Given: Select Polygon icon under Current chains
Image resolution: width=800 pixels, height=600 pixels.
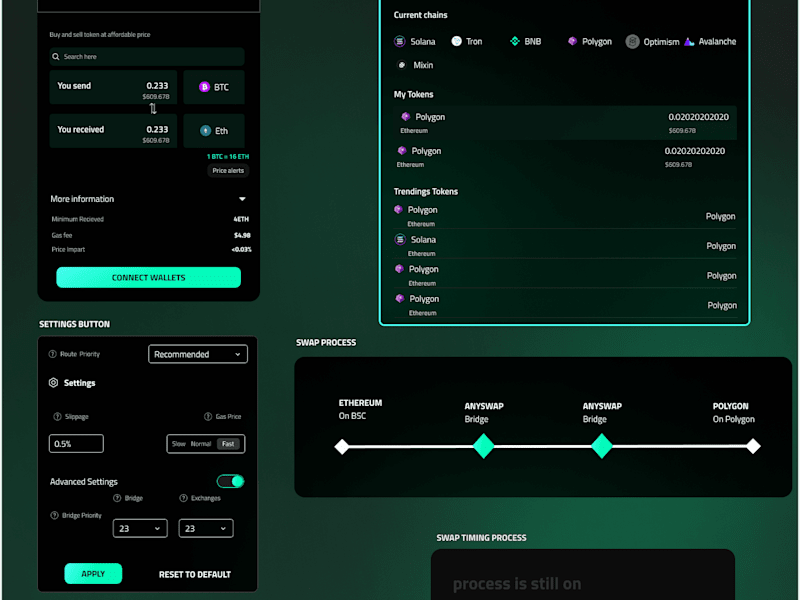Looking at the screenshot, I should (x=572, y=41).
